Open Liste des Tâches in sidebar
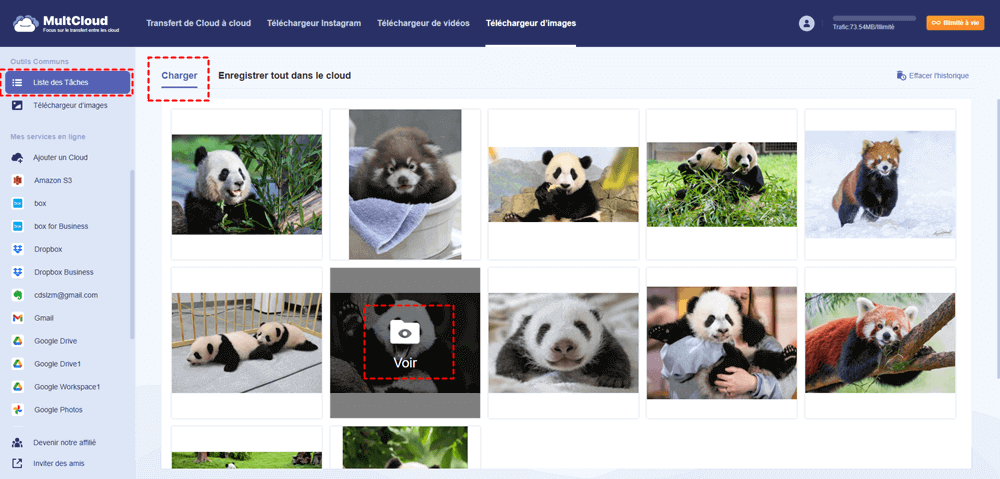1000x479 pixels. [x=68, y=82]
